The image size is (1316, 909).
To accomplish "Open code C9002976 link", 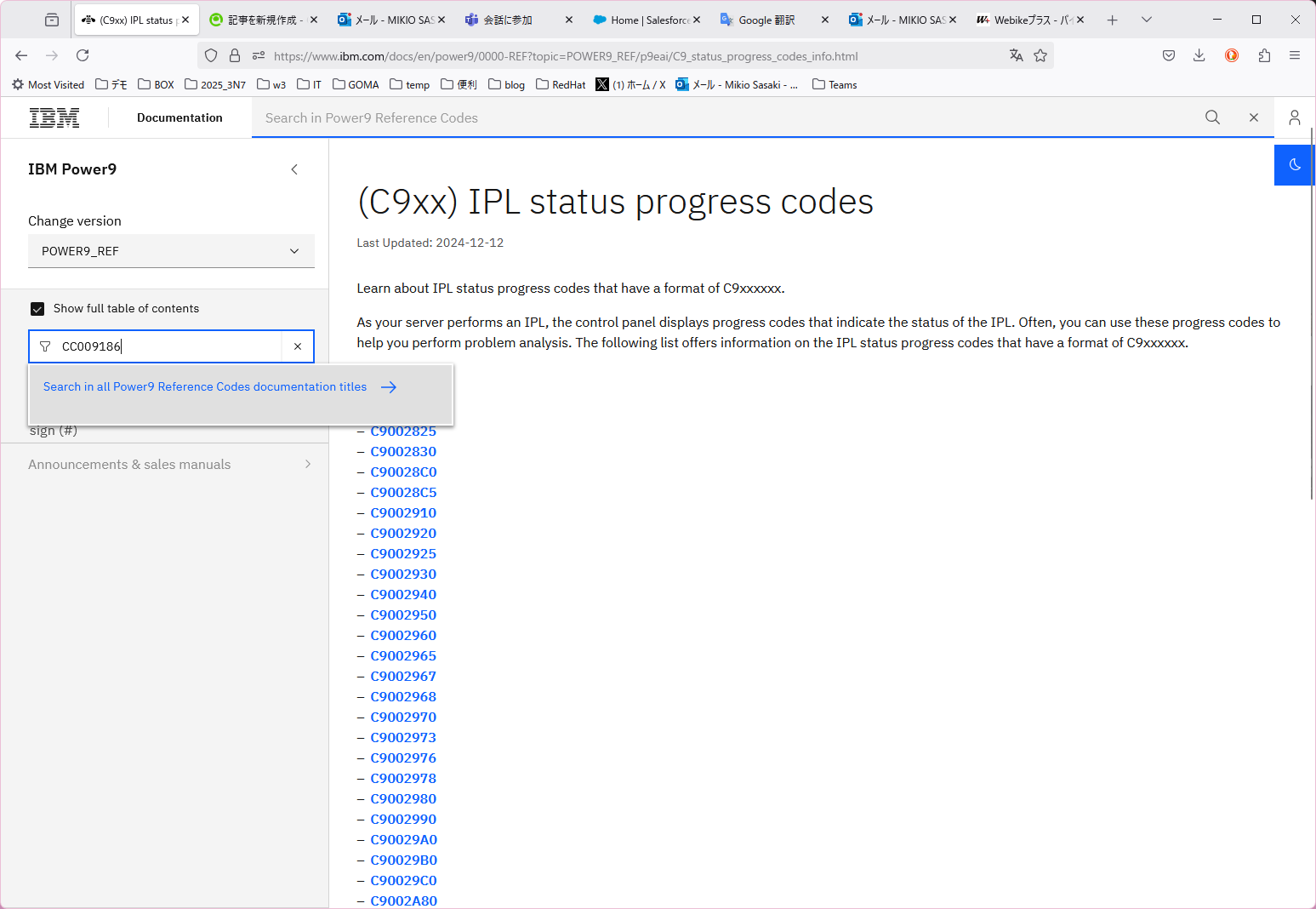I will [x=403, y=758].
